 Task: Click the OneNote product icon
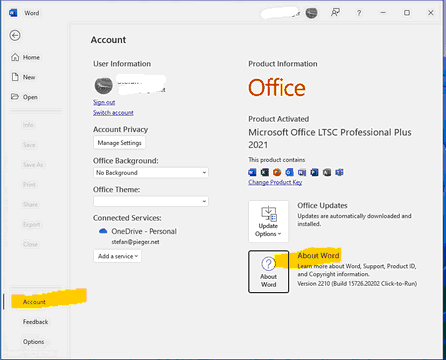[302, 172]
